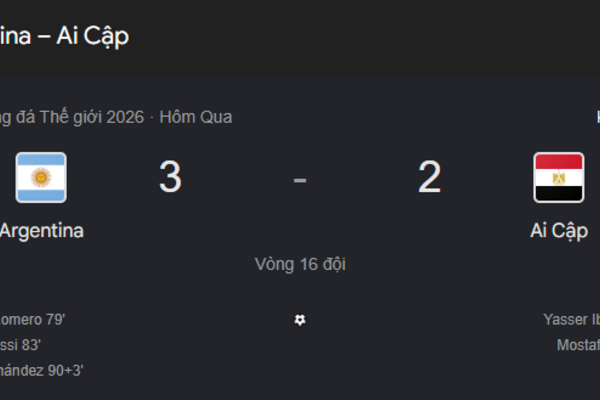
Task: Click Egypt's score of 2
Action: [x=429, y=176]
